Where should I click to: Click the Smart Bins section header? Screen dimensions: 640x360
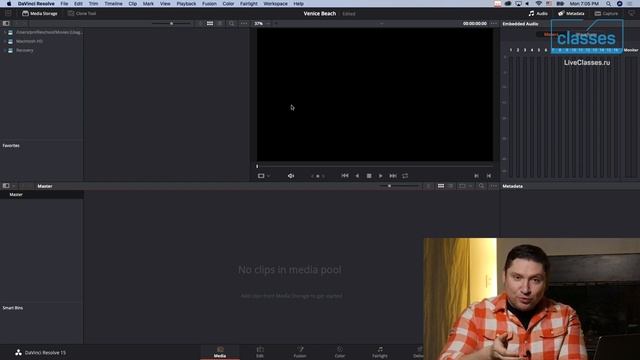13,308
